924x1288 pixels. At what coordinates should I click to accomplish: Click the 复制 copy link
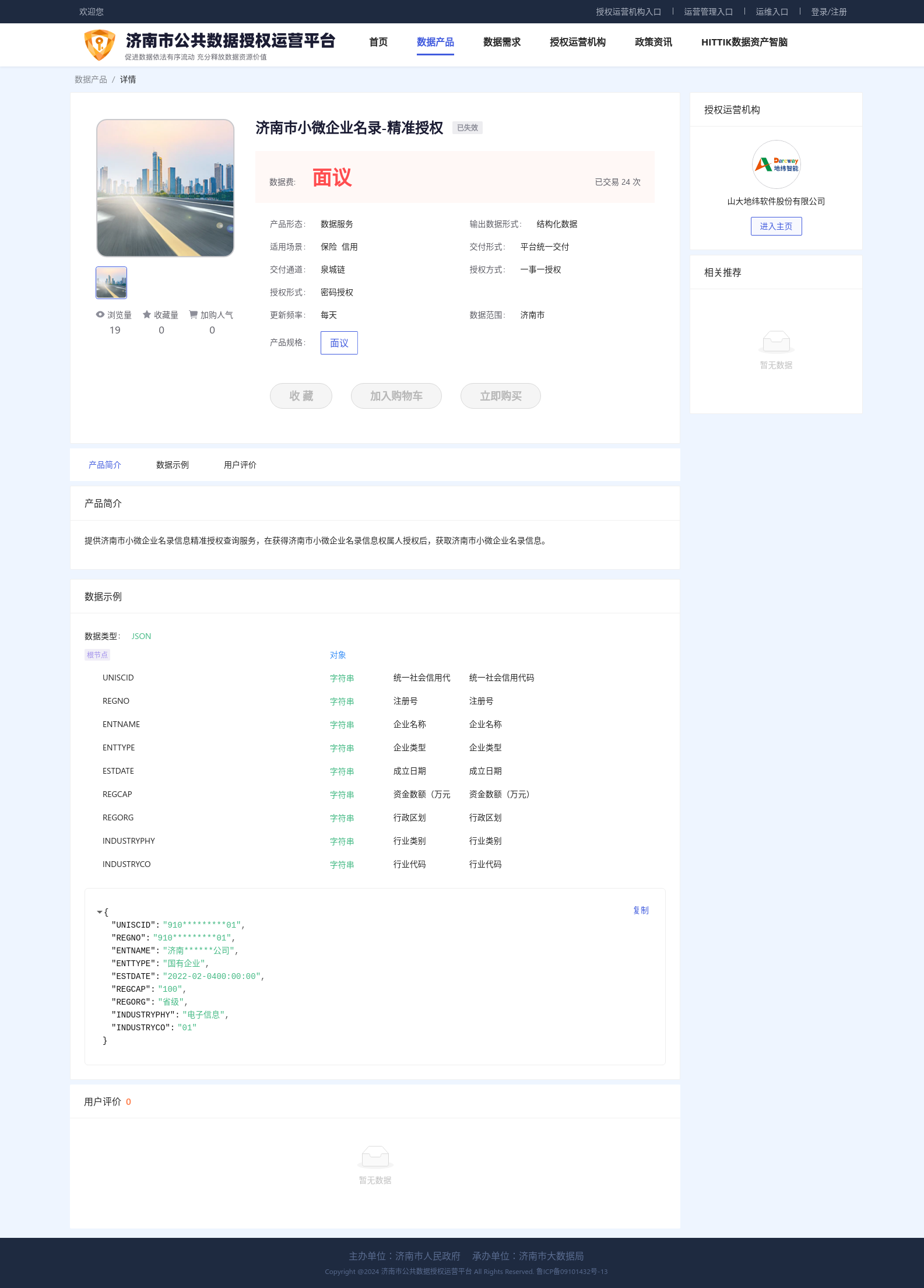641,910
